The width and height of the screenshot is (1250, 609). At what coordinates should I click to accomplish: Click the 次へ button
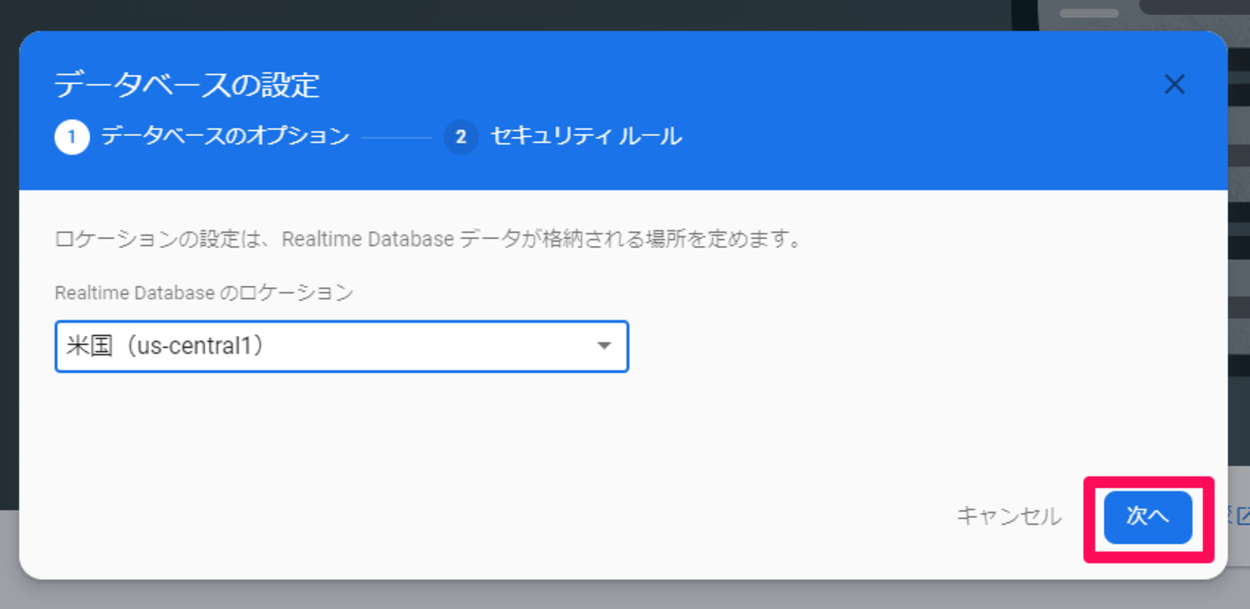click(1148, 517)
